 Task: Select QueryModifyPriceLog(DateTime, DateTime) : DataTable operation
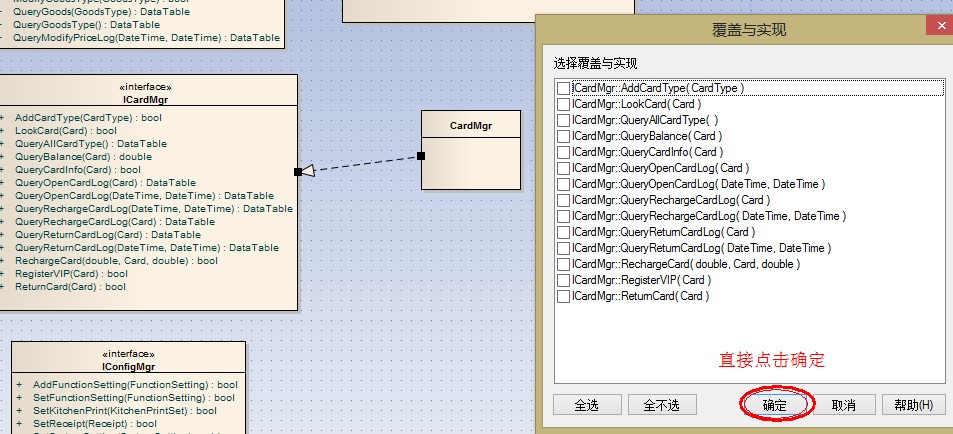[146, 38]
